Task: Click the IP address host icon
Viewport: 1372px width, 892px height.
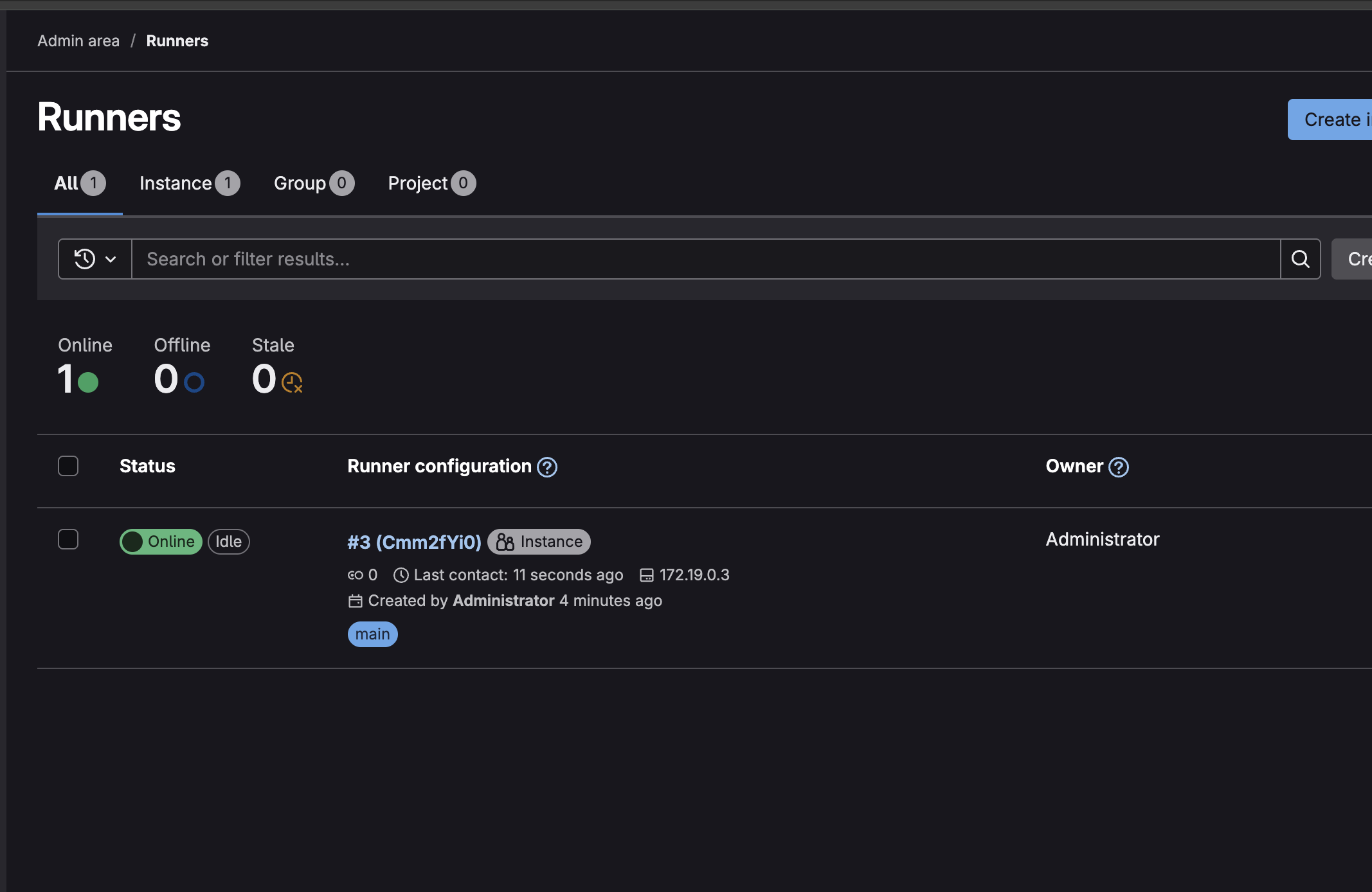Action: (x=646, y=575)
